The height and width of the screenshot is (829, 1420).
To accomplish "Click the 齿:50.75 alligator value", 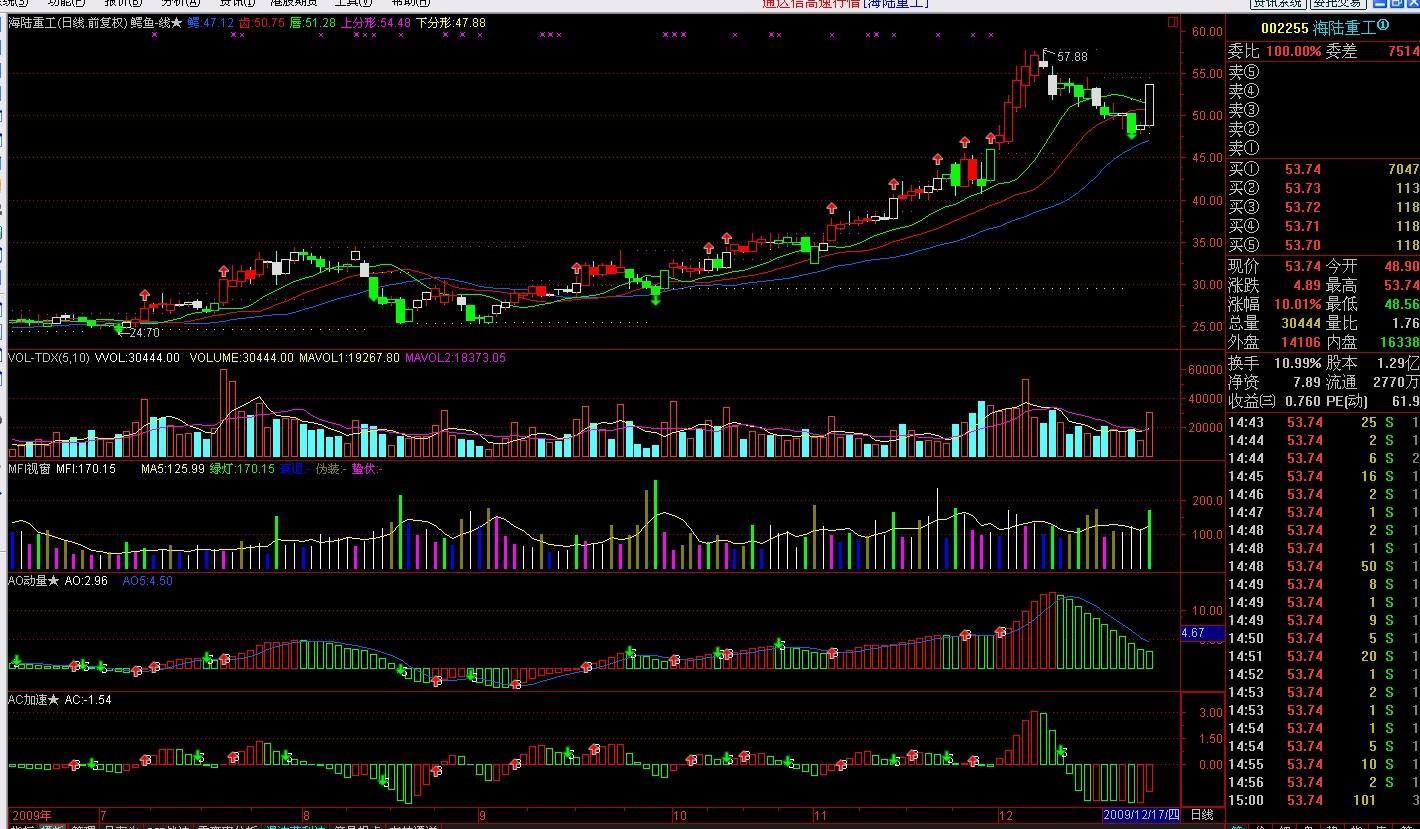I will [262, 22].
